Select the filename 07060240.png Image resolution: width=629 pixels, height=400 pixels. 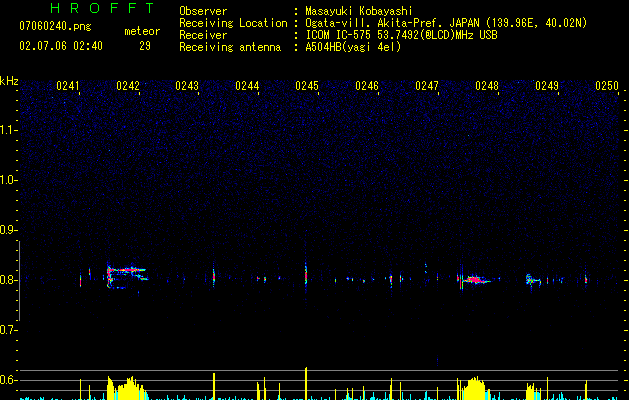pos(55,27)
